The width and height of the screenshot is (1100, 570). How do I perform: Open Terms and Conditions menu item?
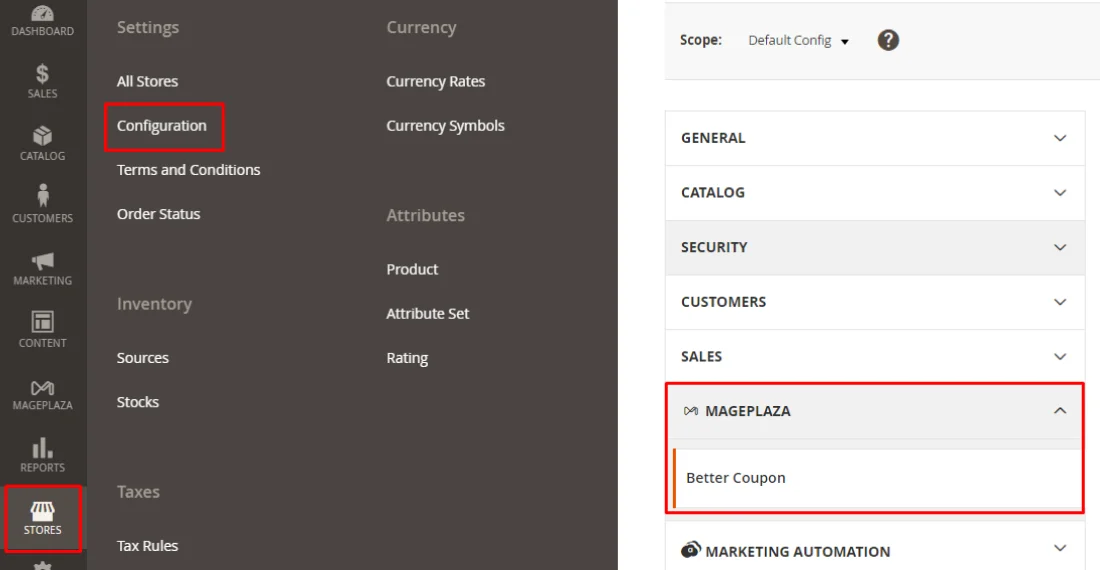coord(188,170)
